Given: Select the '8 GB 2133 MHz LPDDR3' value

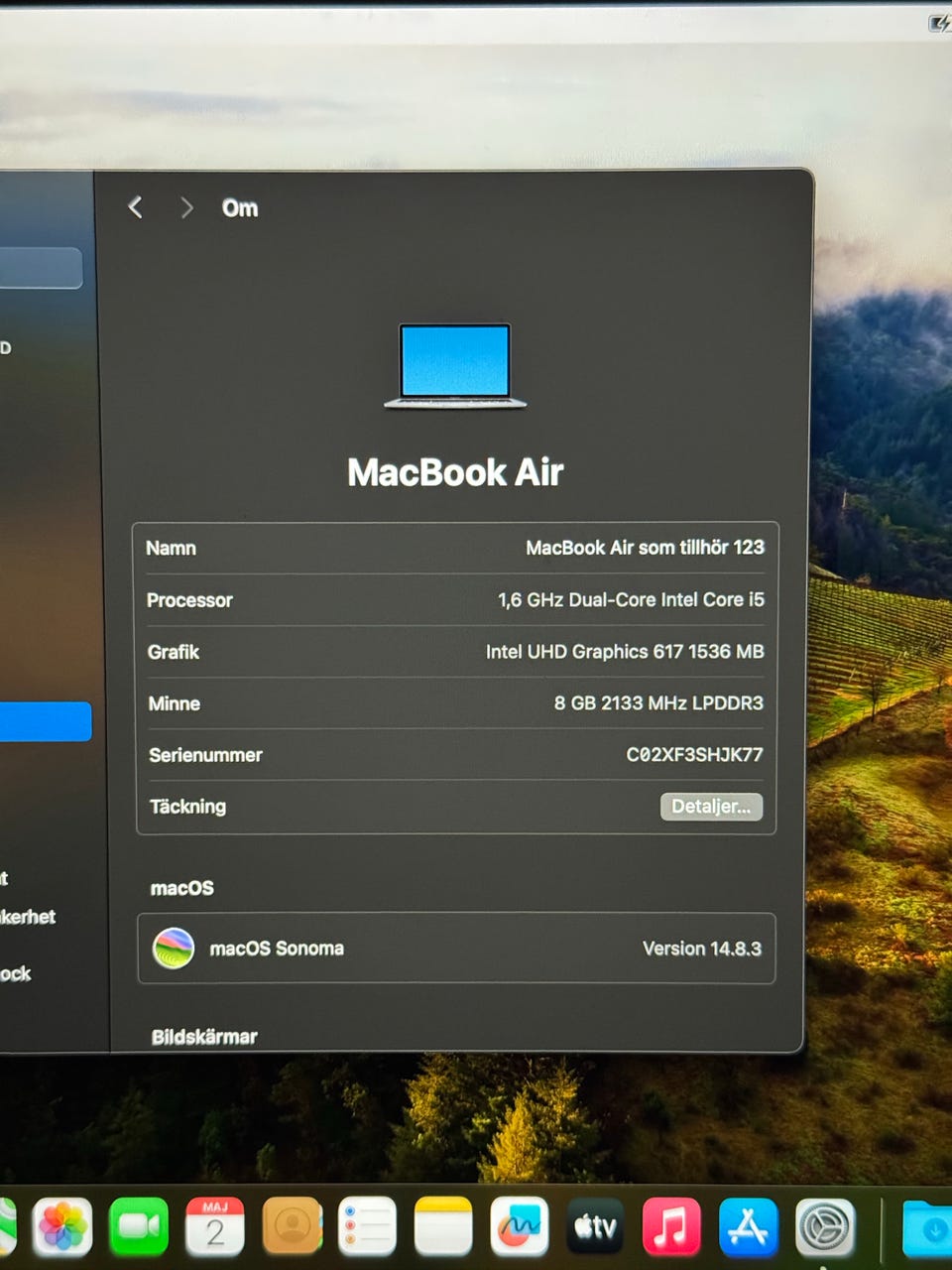Looking at the screenshot, I should coord(658,703).
